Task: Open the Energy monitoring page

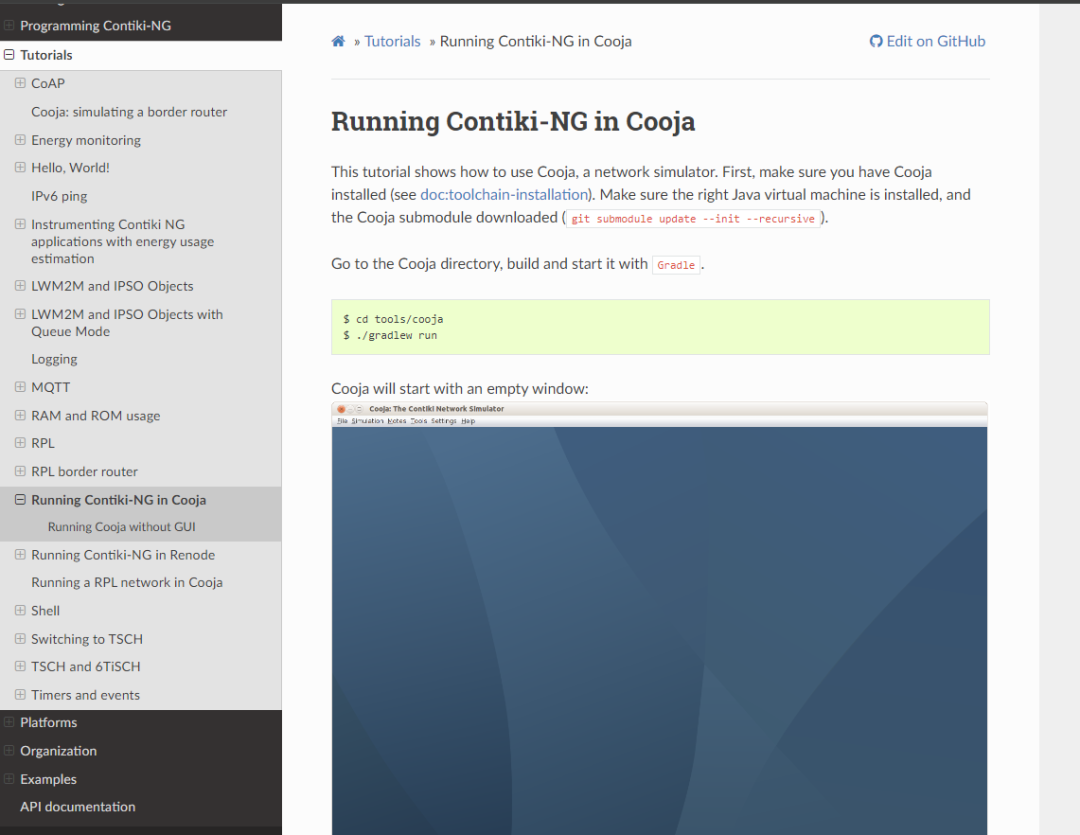Action: [85, 140]
